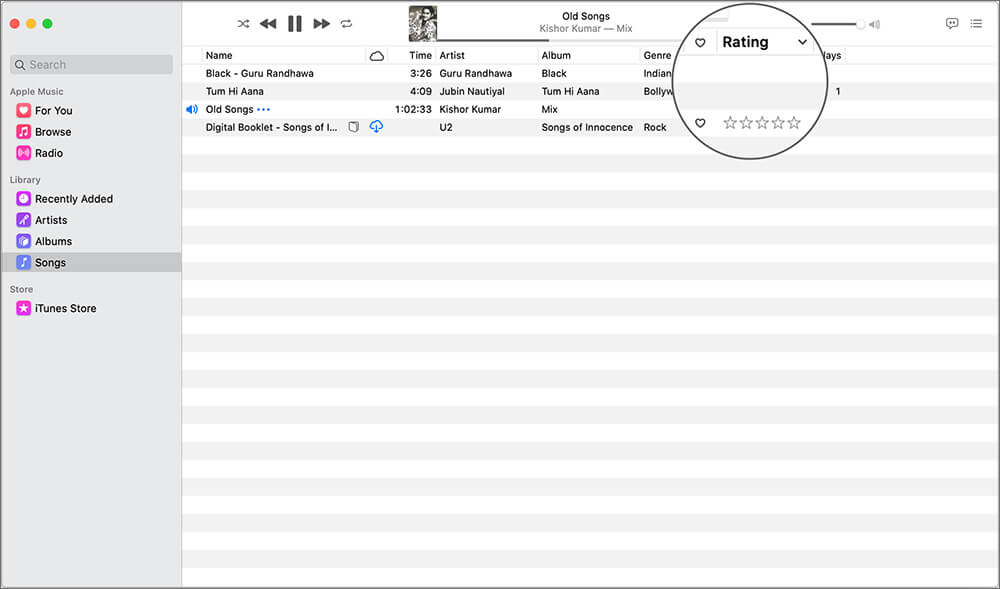This screenshot has width=1000, height=589.
Task: Toggle shuffle playback
Action: (243, 24)
